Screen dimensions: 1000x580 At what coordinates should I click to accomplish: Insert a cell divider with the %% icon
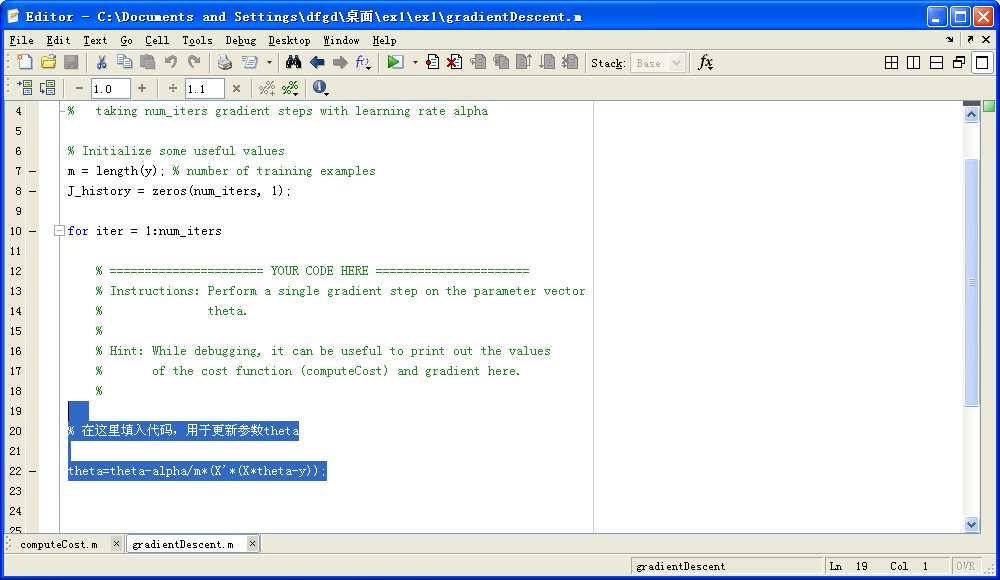[x=267, y=88]
